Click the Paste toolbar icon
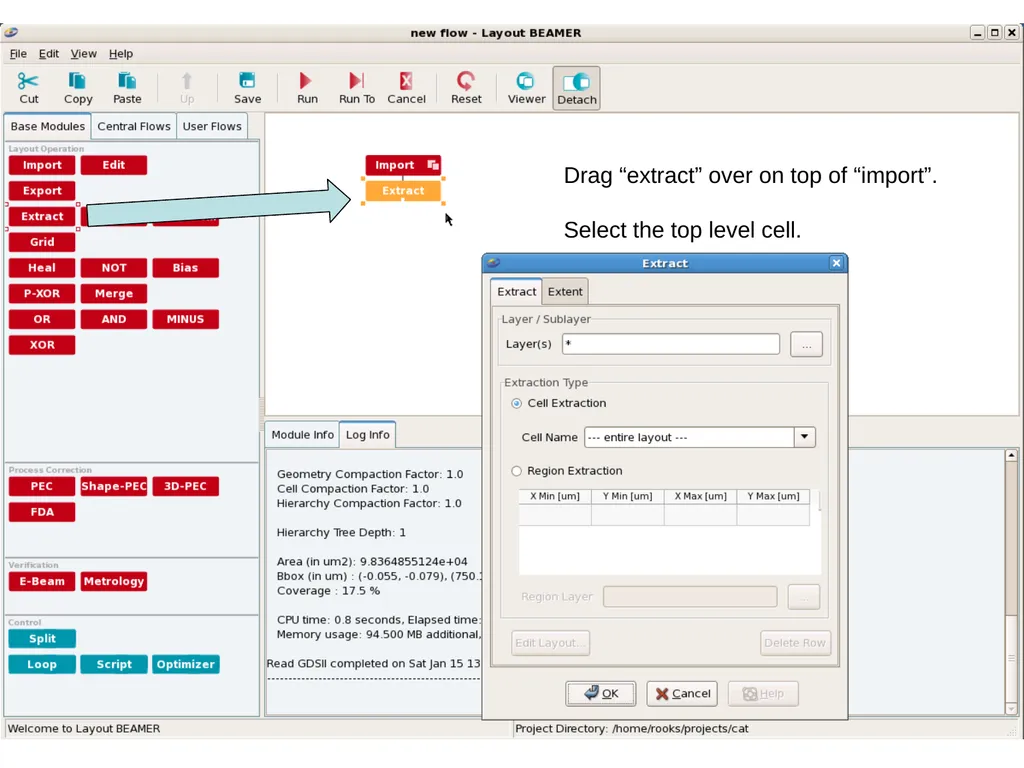 127,81
